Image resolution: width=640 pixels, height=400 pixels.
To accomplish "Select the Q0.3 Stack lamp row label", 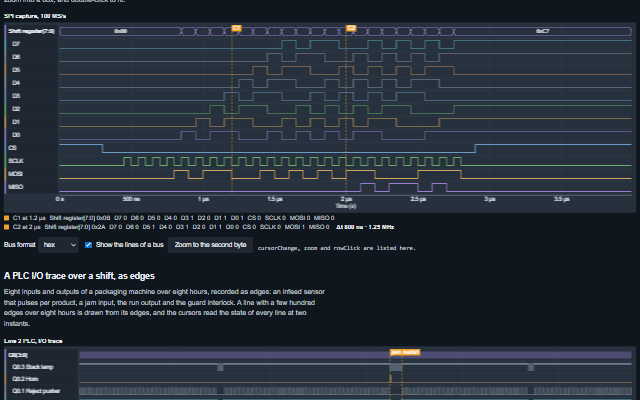I will tap(33, 367).
